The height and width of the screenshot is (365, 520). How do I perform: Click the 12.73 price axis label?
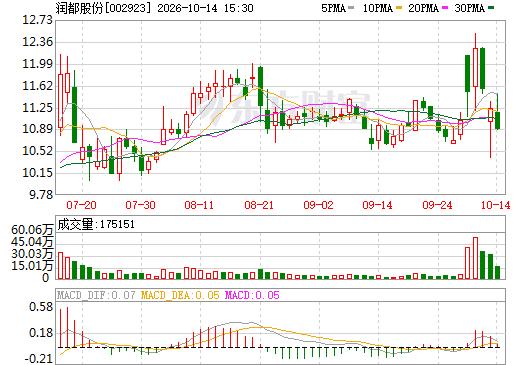tap(37, 20)
